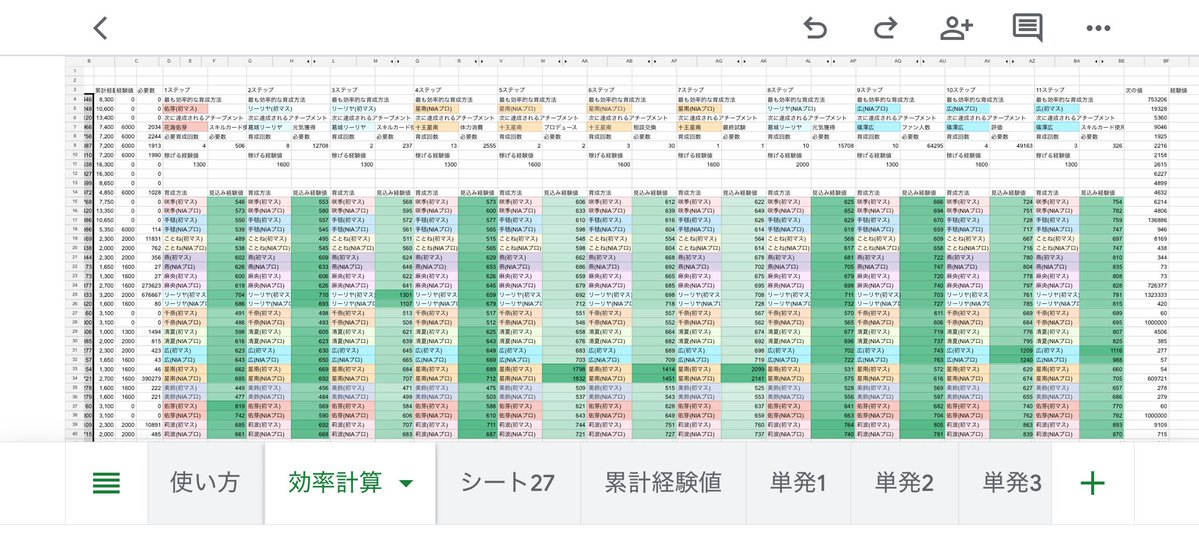This screenshot has width=1199, height=554.
Task: Undo the last edit
Action: pos(815,28)
